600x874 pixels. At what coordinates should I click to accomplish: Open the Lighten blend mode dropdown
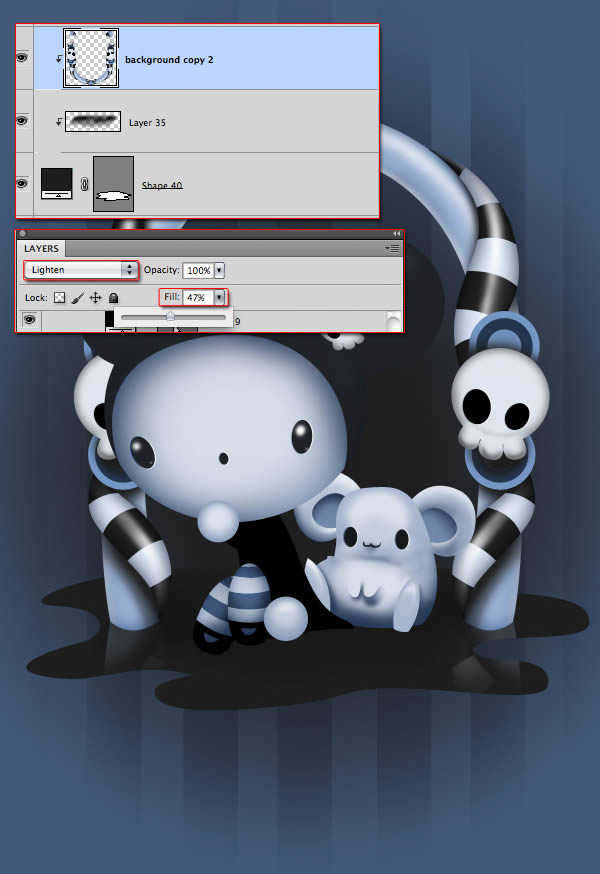pos(81,270)
